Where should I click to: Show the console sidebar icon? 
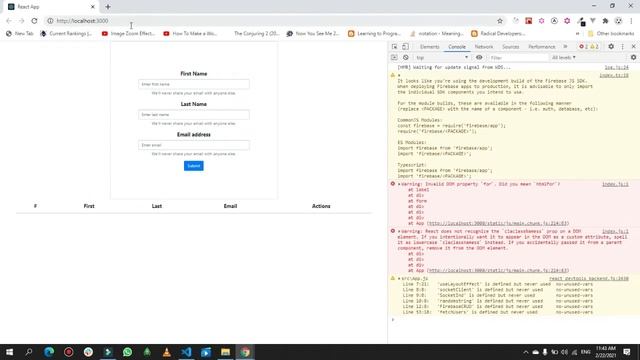pos(394,58)
